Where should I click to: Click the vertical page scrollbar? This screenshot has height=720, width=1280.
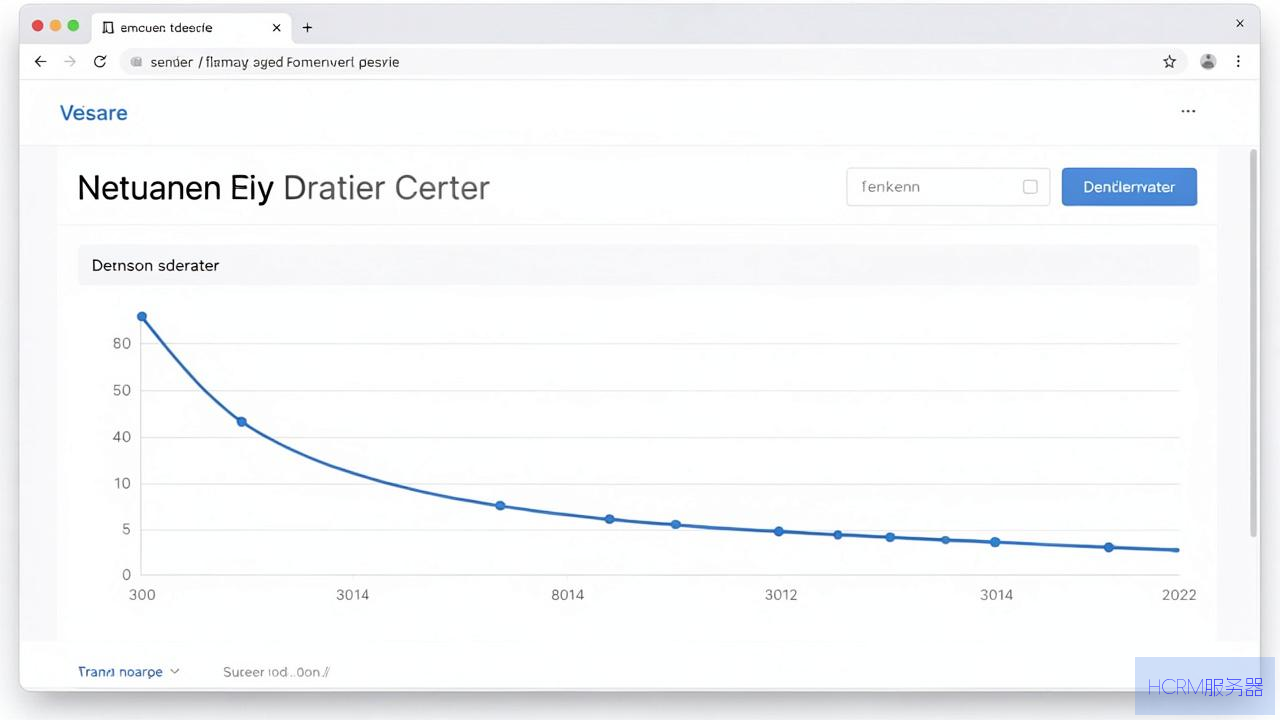1254,342
